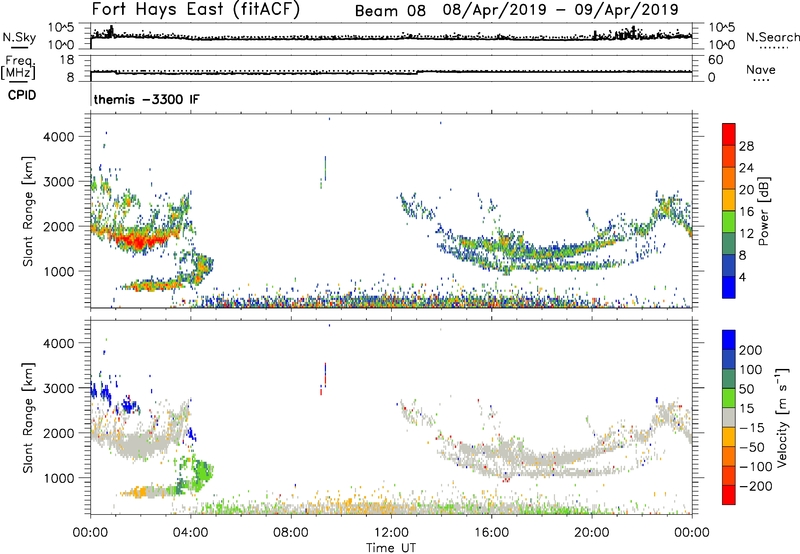Click the '-15' value on Velocity colorbar

[752, 428]
